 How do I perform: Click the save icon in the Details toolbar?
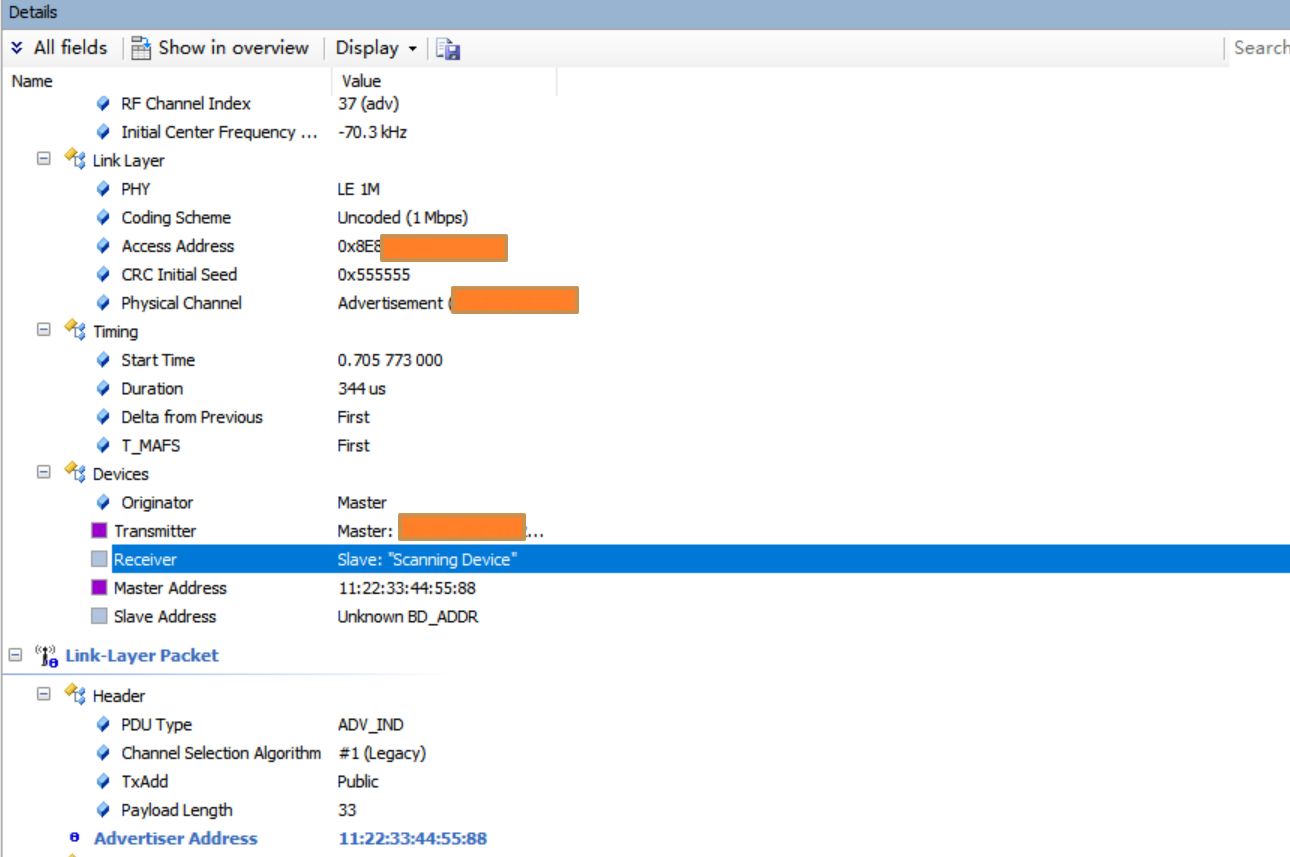[x=448, y=49]
